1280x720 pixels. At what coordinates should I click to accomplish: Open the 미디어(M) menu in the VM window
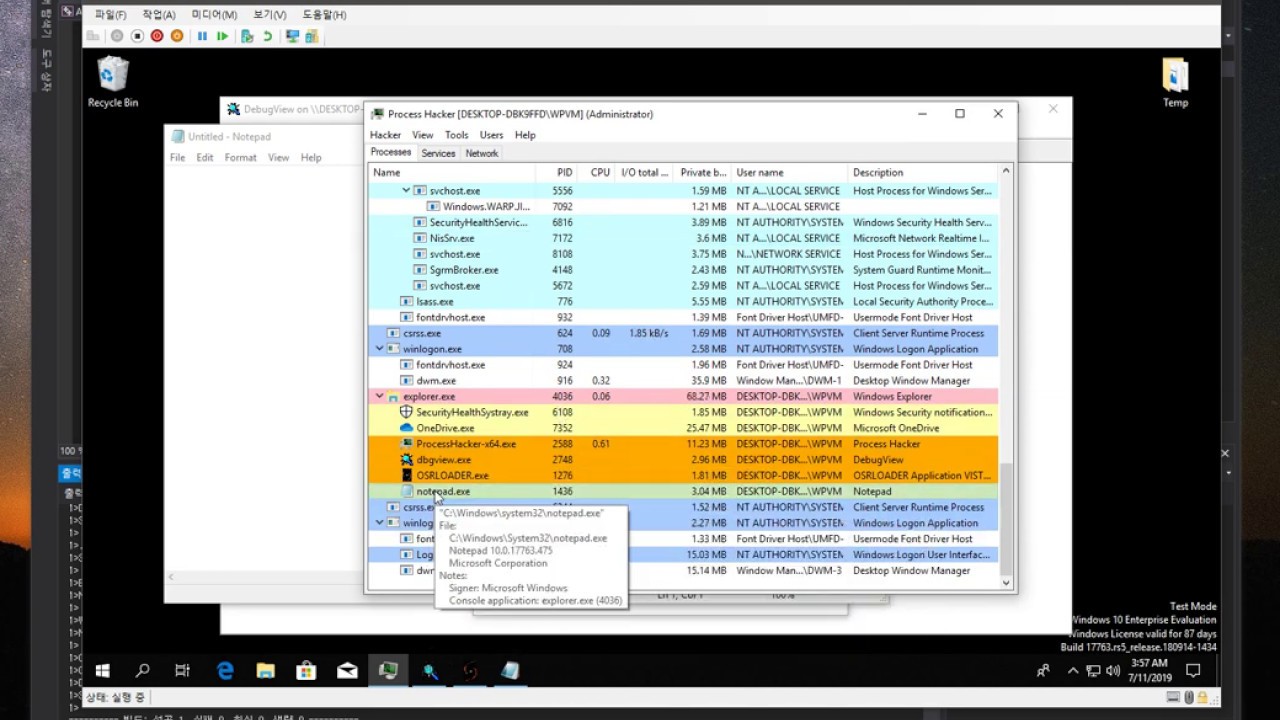pyautogui.click(x=214, y=15)
